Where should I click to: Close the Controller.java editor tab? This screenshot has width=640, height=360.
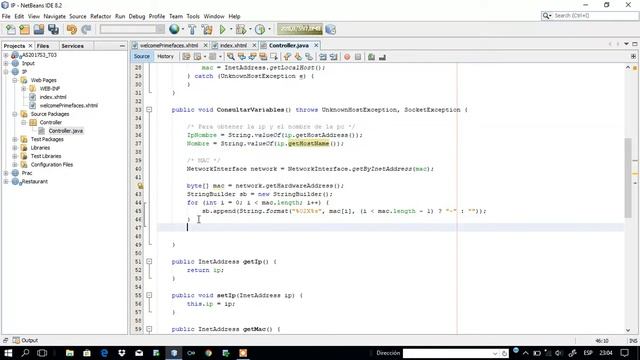(316, 45)
